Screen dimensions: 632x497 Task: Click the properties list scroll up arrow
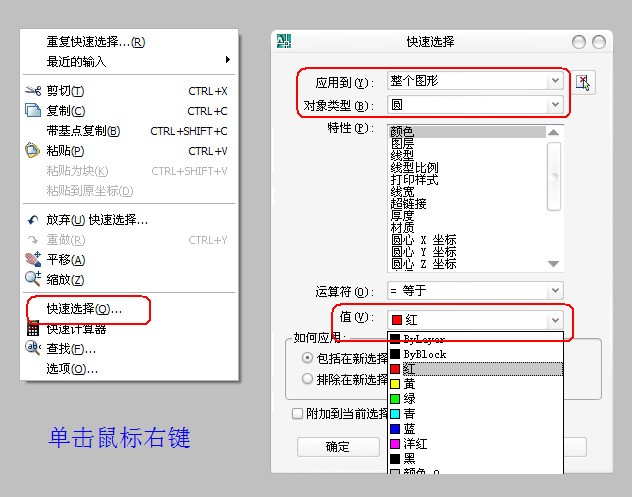[x=554, y=132]
